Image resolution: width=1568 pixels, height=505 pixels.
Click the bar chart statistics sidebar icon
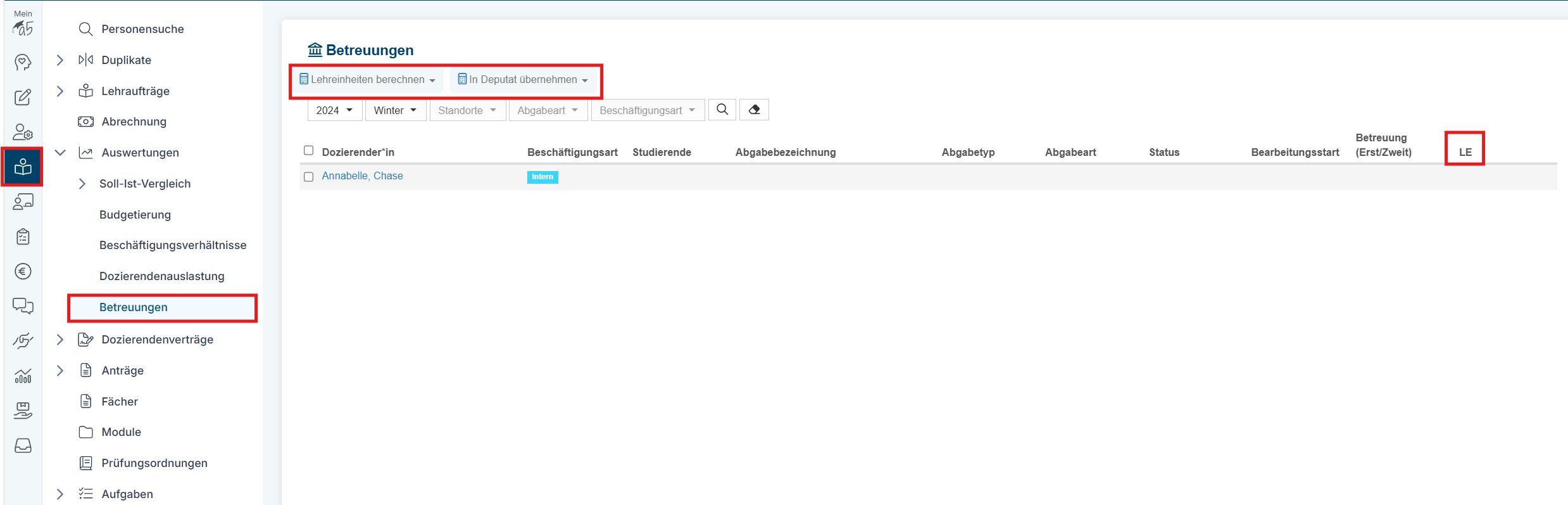[x=23, y=376]
